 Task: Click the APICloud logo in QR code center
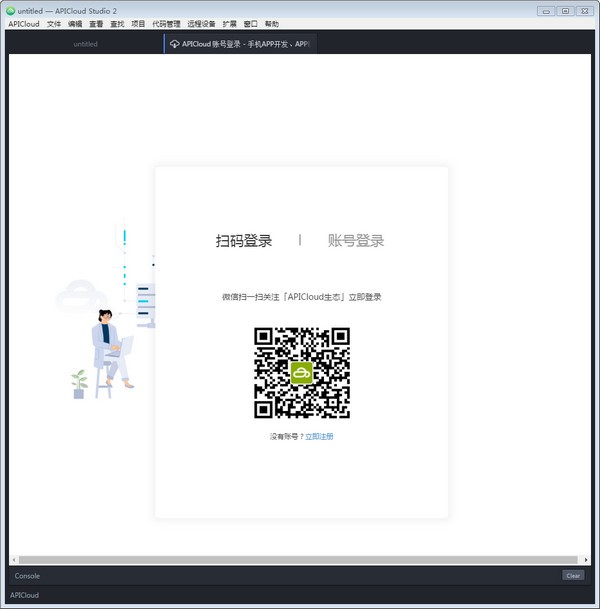(x=301, y=372)
